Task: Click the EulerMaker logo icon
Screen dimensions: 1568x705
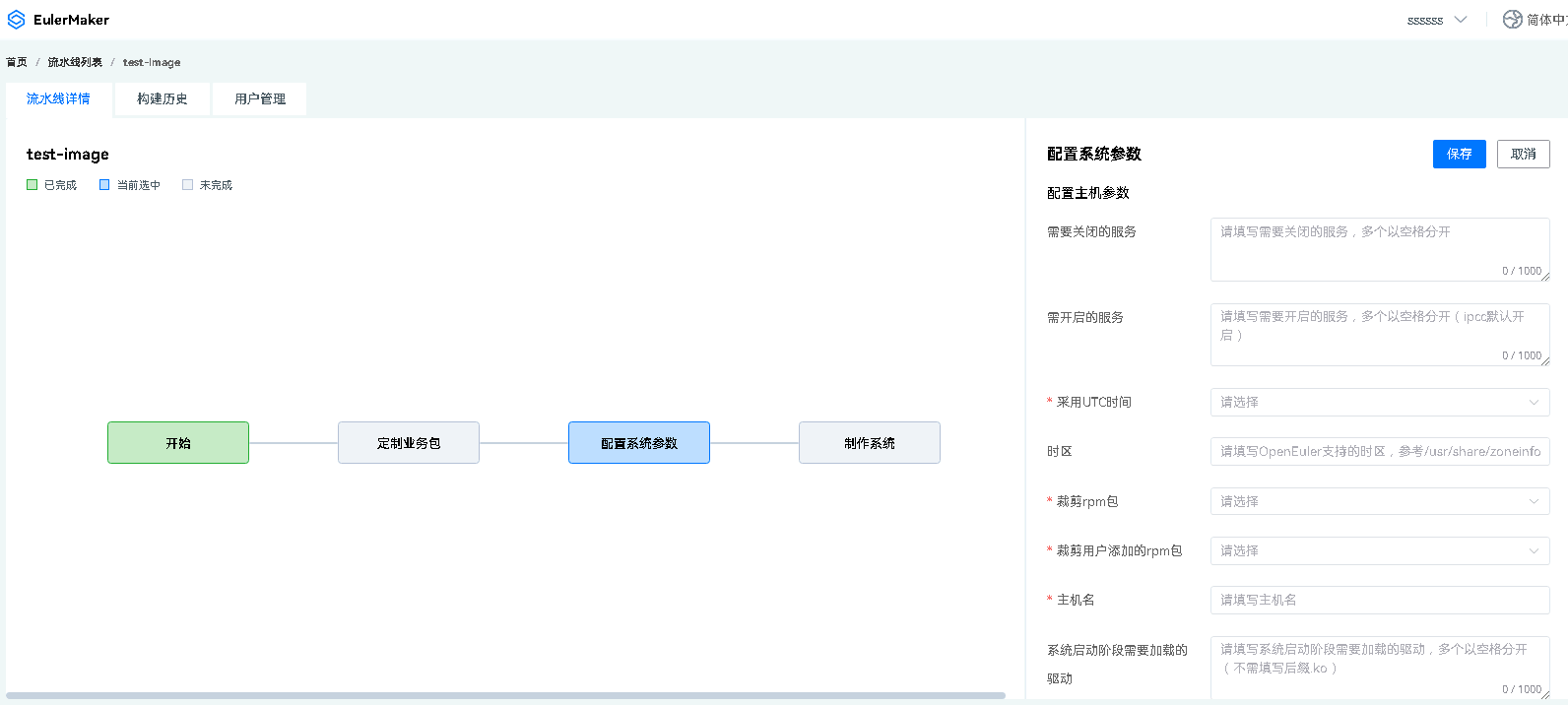Action: point(16,20)
